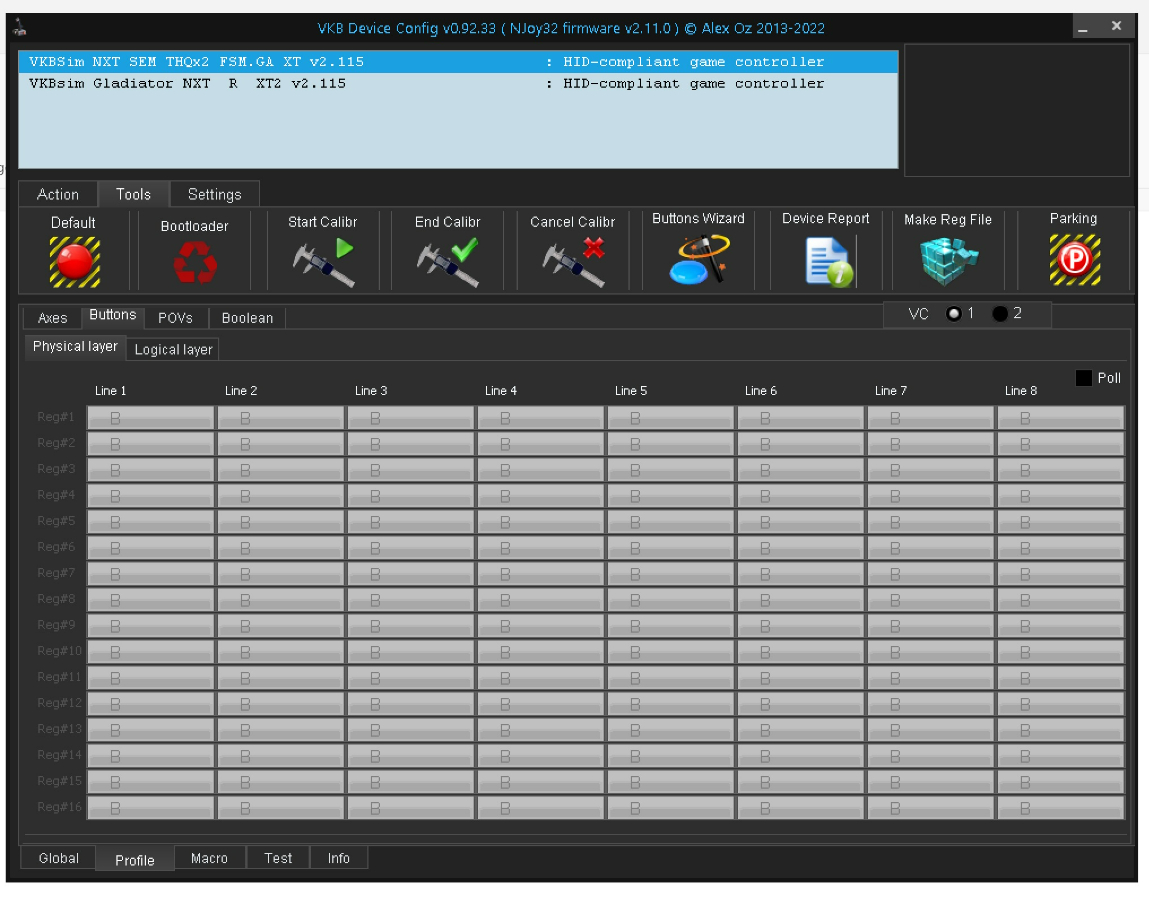Close the VKB Device Config window
The height and width of the screenshot is (900, 1149).
(x=1116, y=26)
